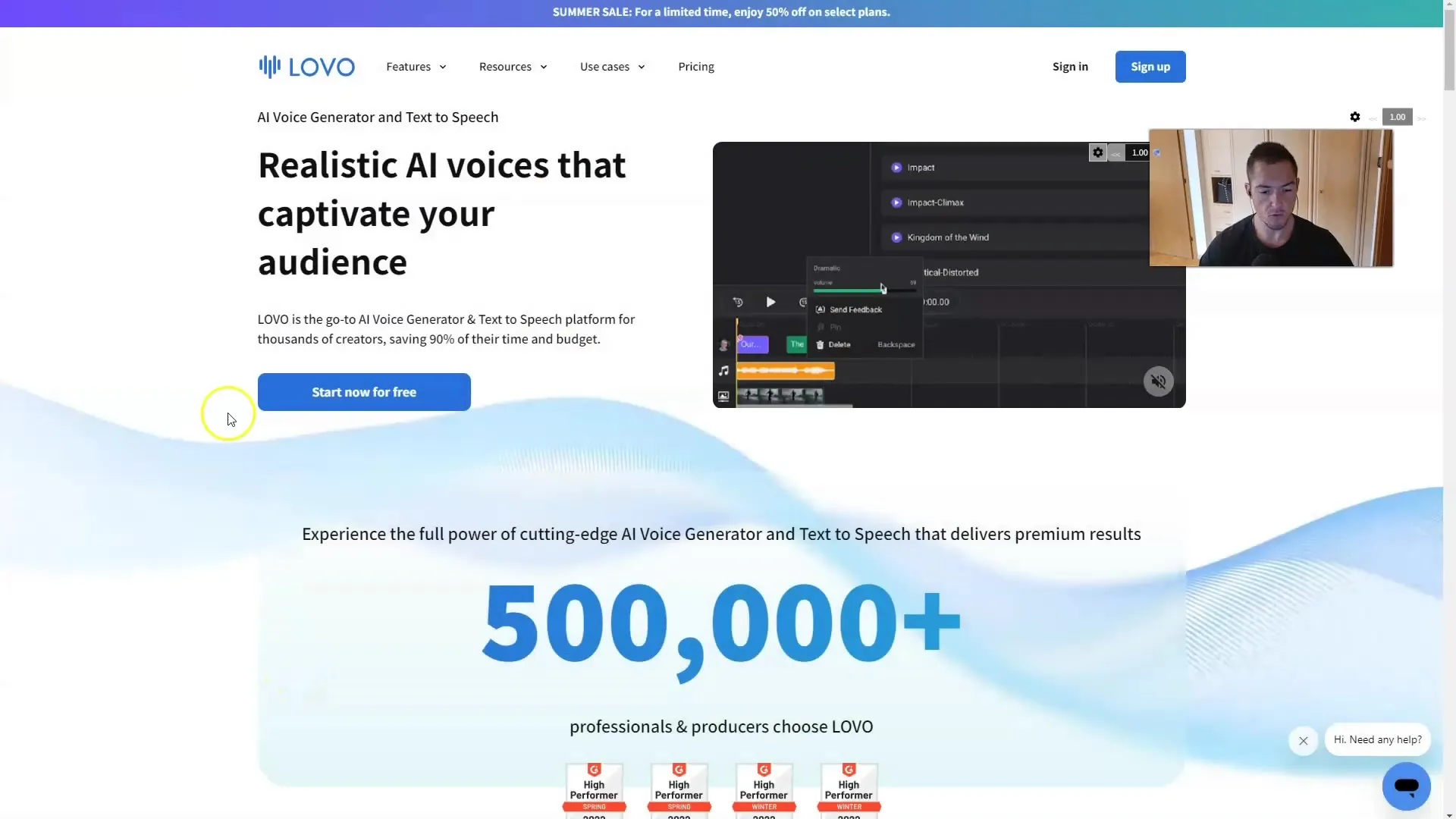
Task: Click the last High Performer Winter badge
Action: (x=849, y=790)
